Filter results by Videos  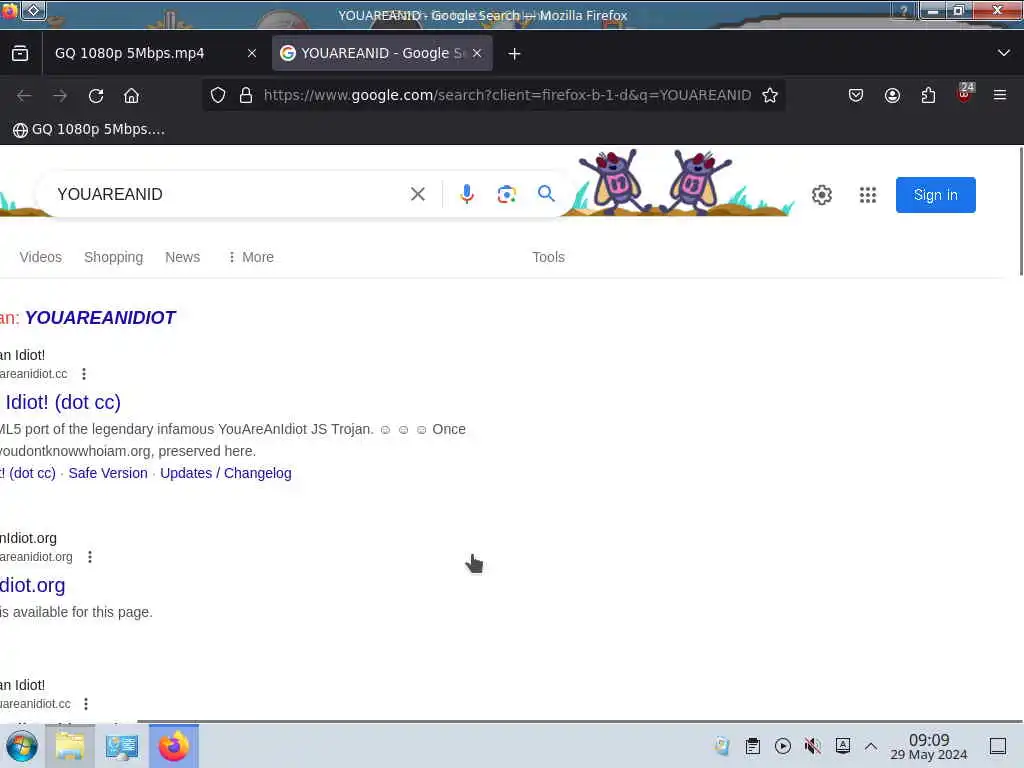[40, 257]
